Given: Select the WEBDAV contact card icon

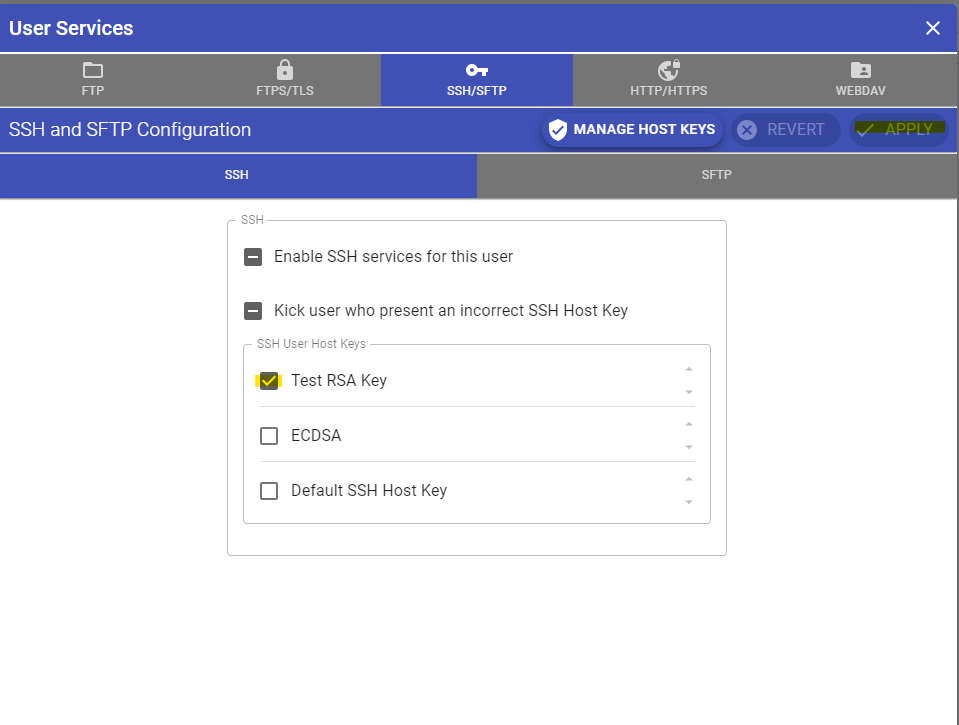Looking at the screenshot, I should coord(859,70).
